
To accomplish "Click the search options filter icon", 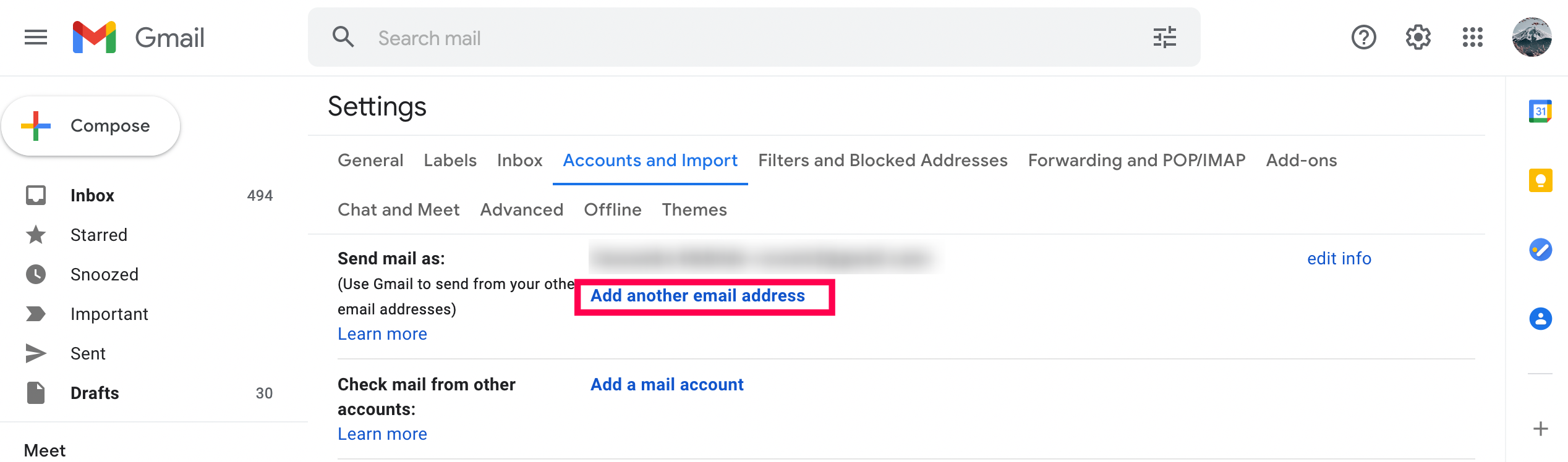I will point(1164,38).
